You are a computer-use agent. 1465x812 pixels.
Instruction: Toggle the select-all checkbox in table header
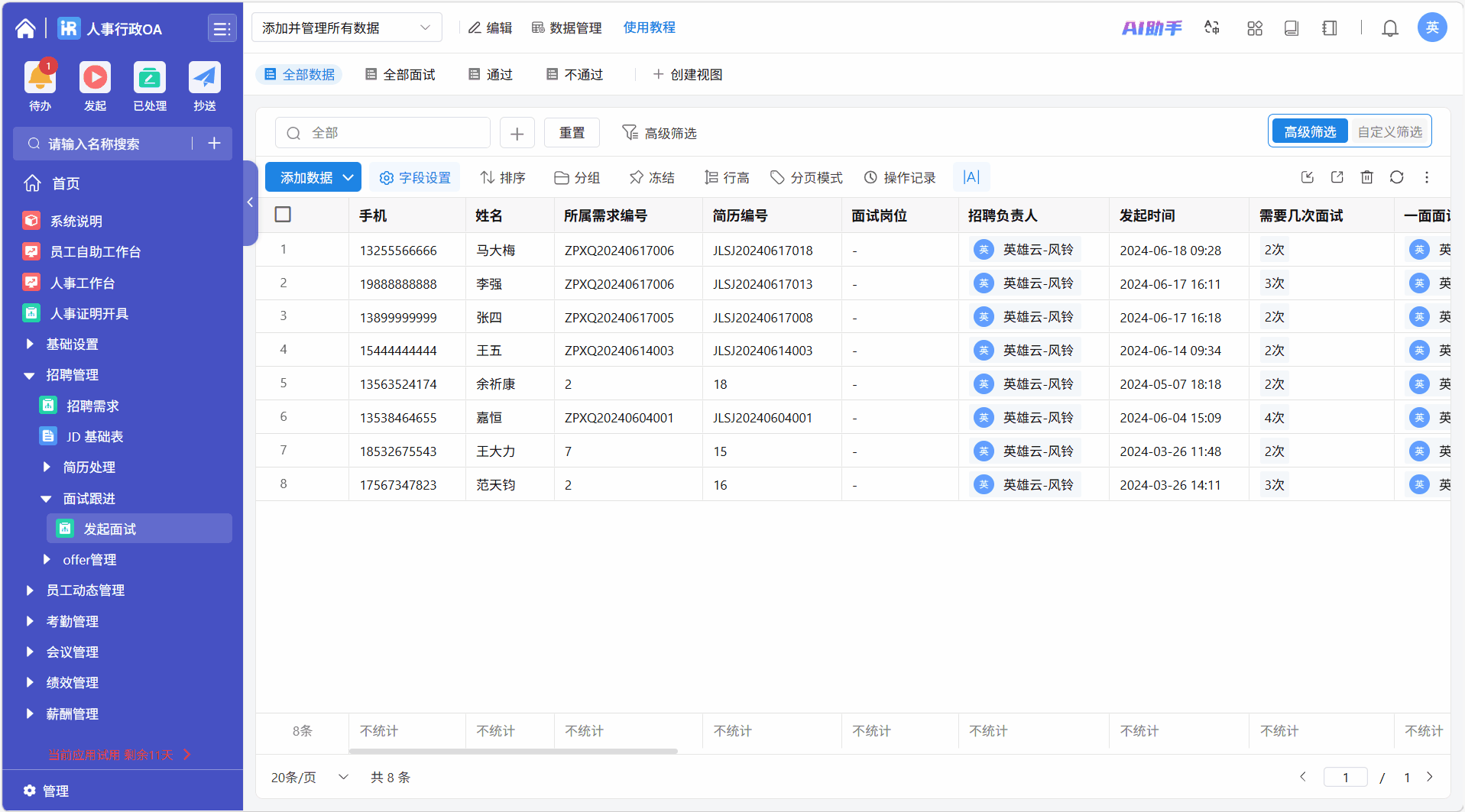click(x=283, y=215)
